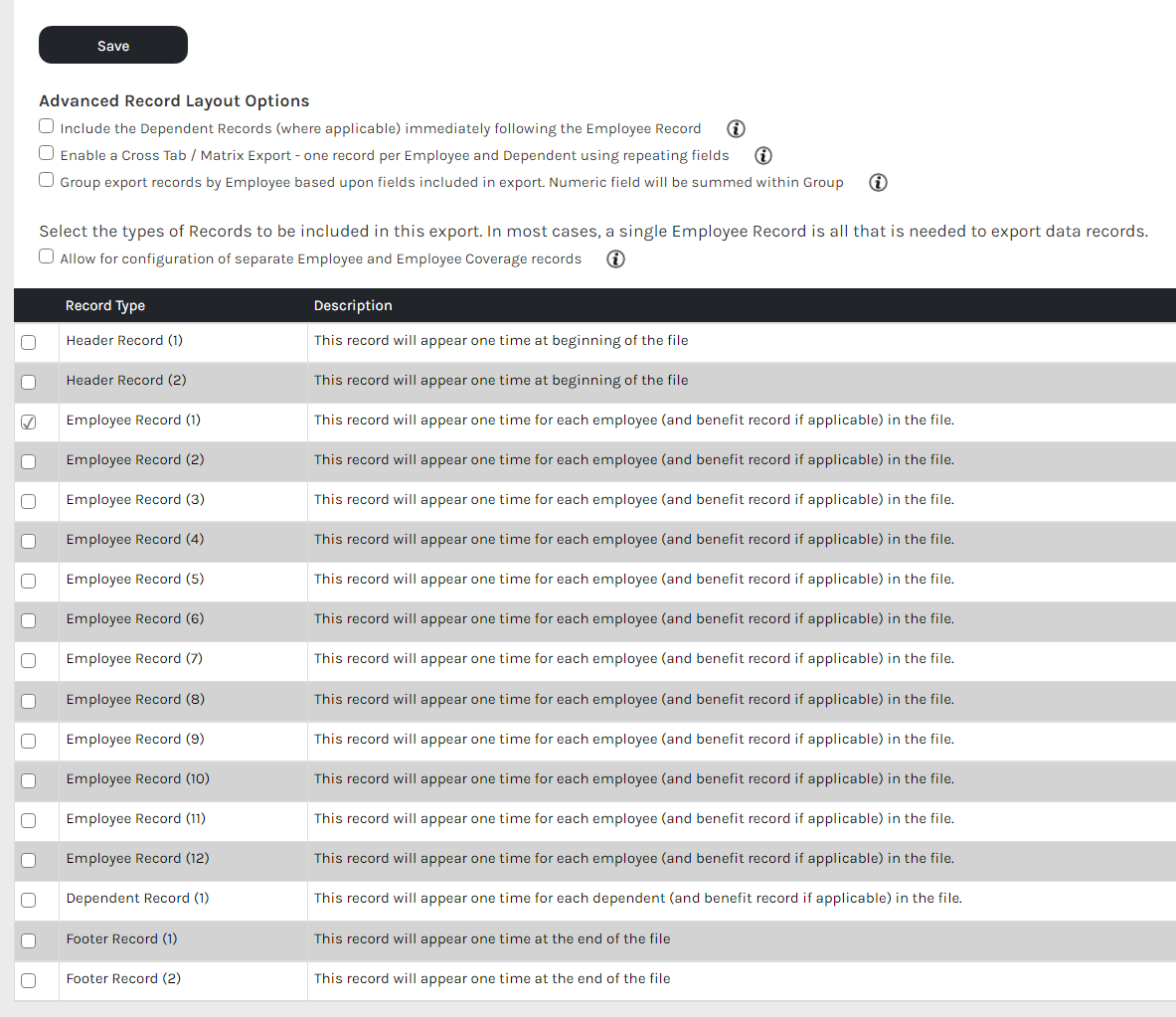The image size is (1176, 1017).
Task: Check the Header Record (2) row box
Action: 29,382
